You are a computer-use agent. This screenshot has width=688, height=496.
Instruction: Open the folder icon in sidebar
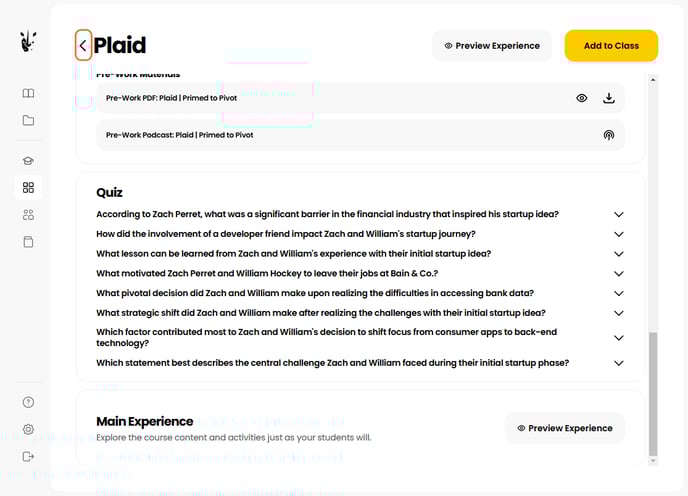tap(28, 121)
